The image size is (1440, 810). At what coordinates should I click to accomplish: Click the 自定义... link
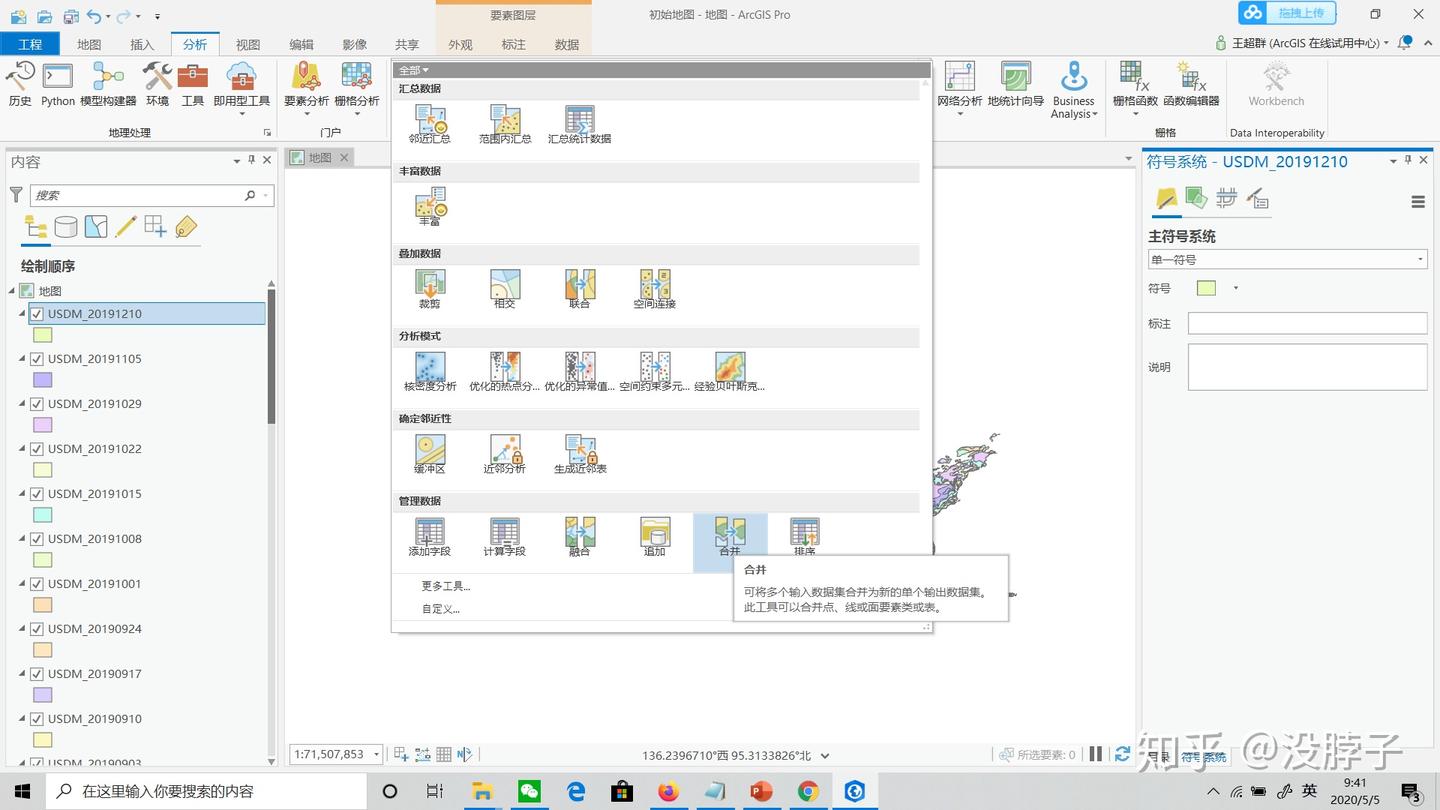coord(440,608)
